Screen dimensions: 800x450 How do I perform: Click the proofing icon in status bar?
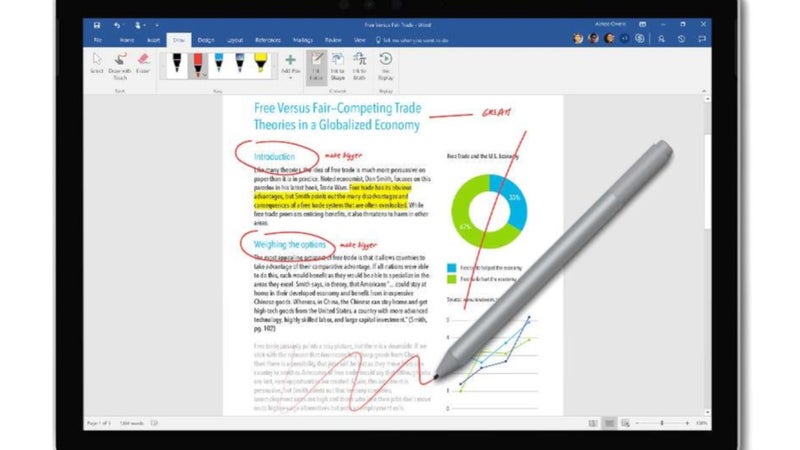(x=154, y=423)
